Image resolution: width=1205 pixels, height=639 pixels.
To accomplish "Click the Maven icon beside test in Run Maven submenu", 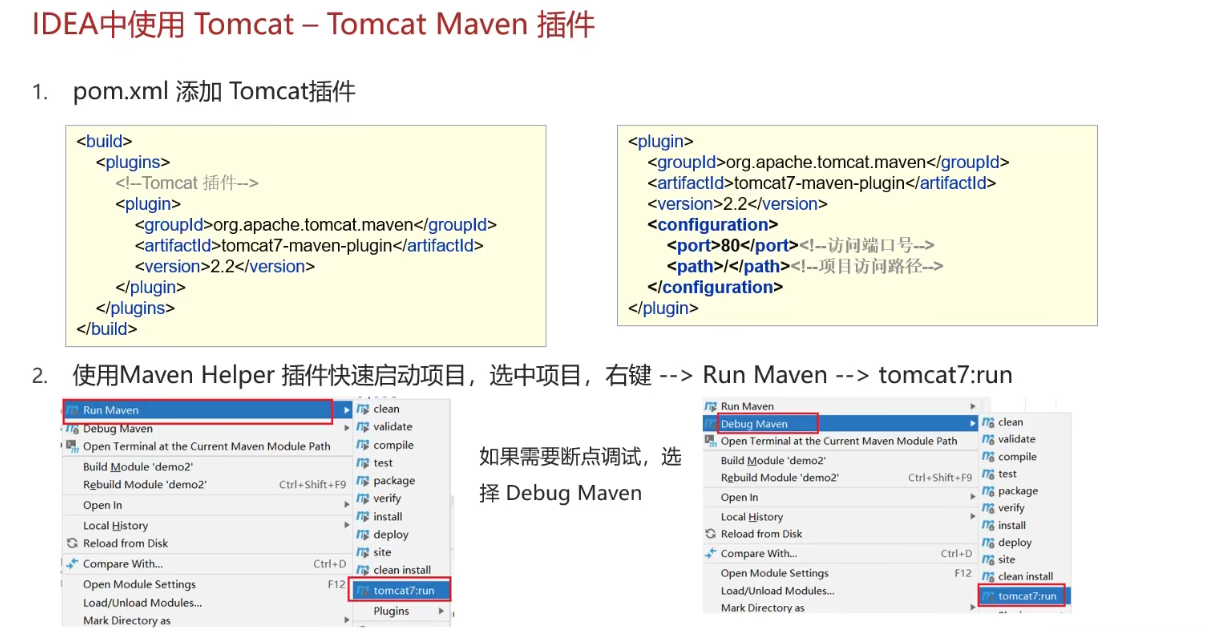I will point(364,463).
